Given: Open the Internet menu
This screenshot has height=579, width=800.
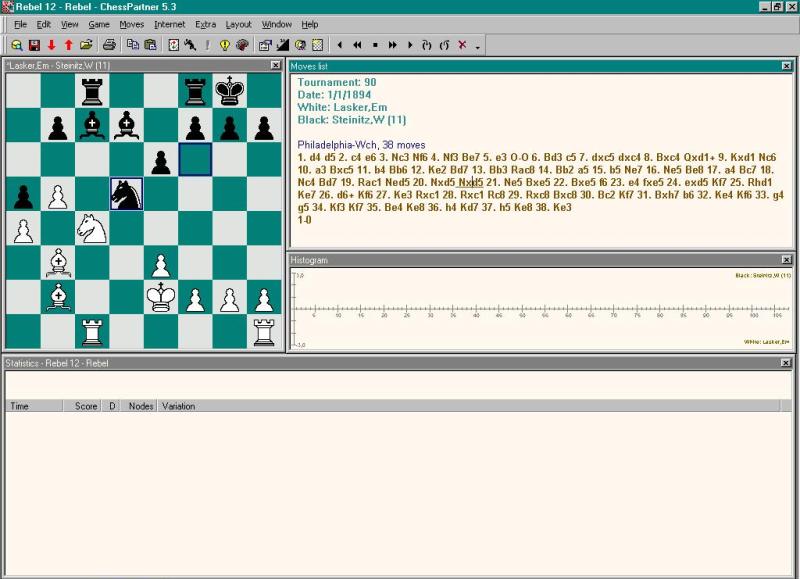Looking at the screenshot, I should click(x=169, y=24).
